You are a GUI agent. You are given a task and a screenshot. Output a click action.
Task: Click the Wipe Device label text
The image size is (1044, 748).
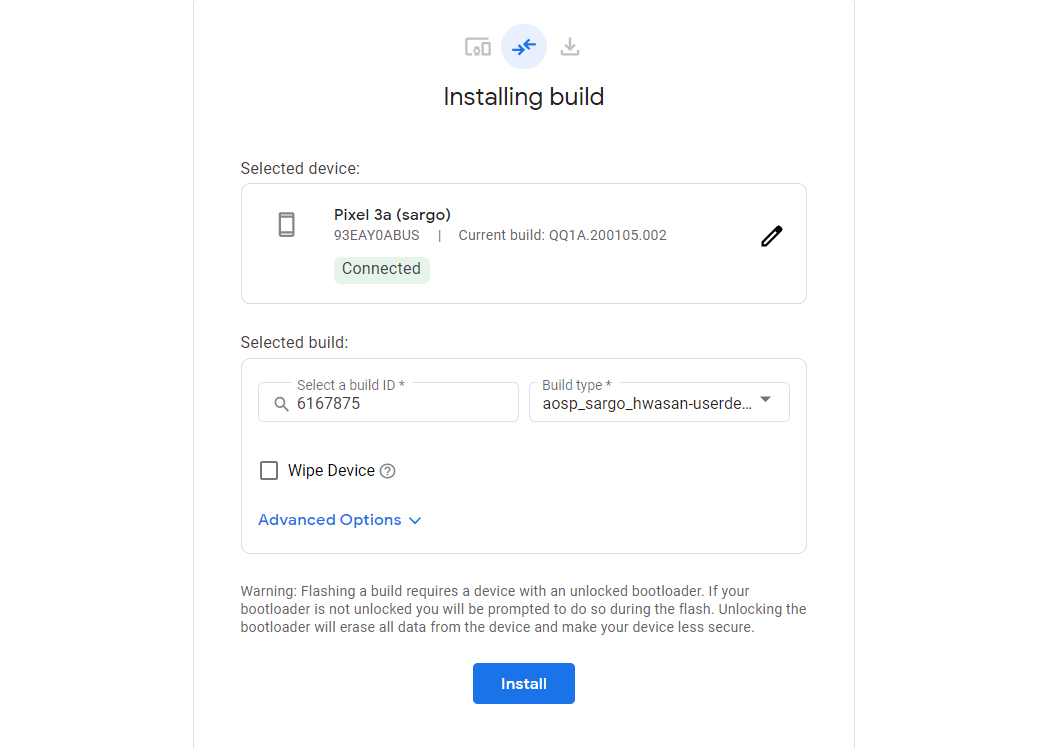(x=331, y=471)
